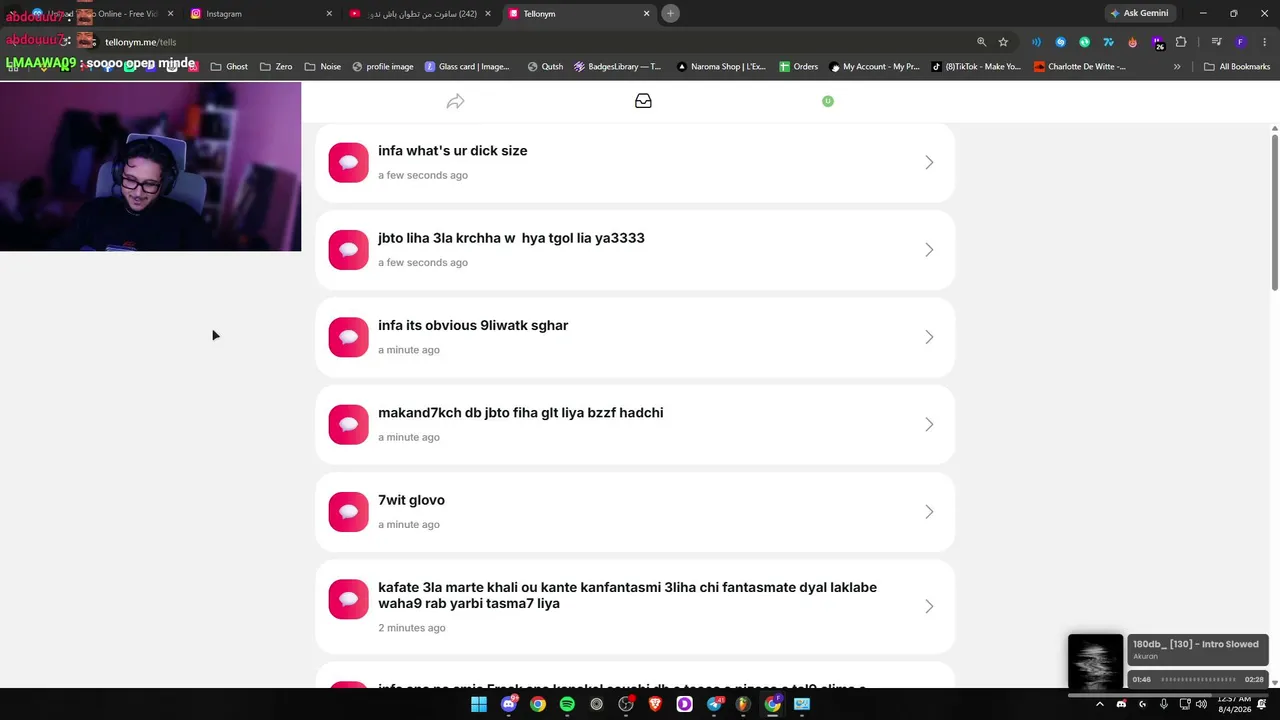Image resolution: width=1280 pixels, height=720 pixels.
Task: Expand the 'kafate 3la marte' tell chevron
Action: [x=929, y=606]
